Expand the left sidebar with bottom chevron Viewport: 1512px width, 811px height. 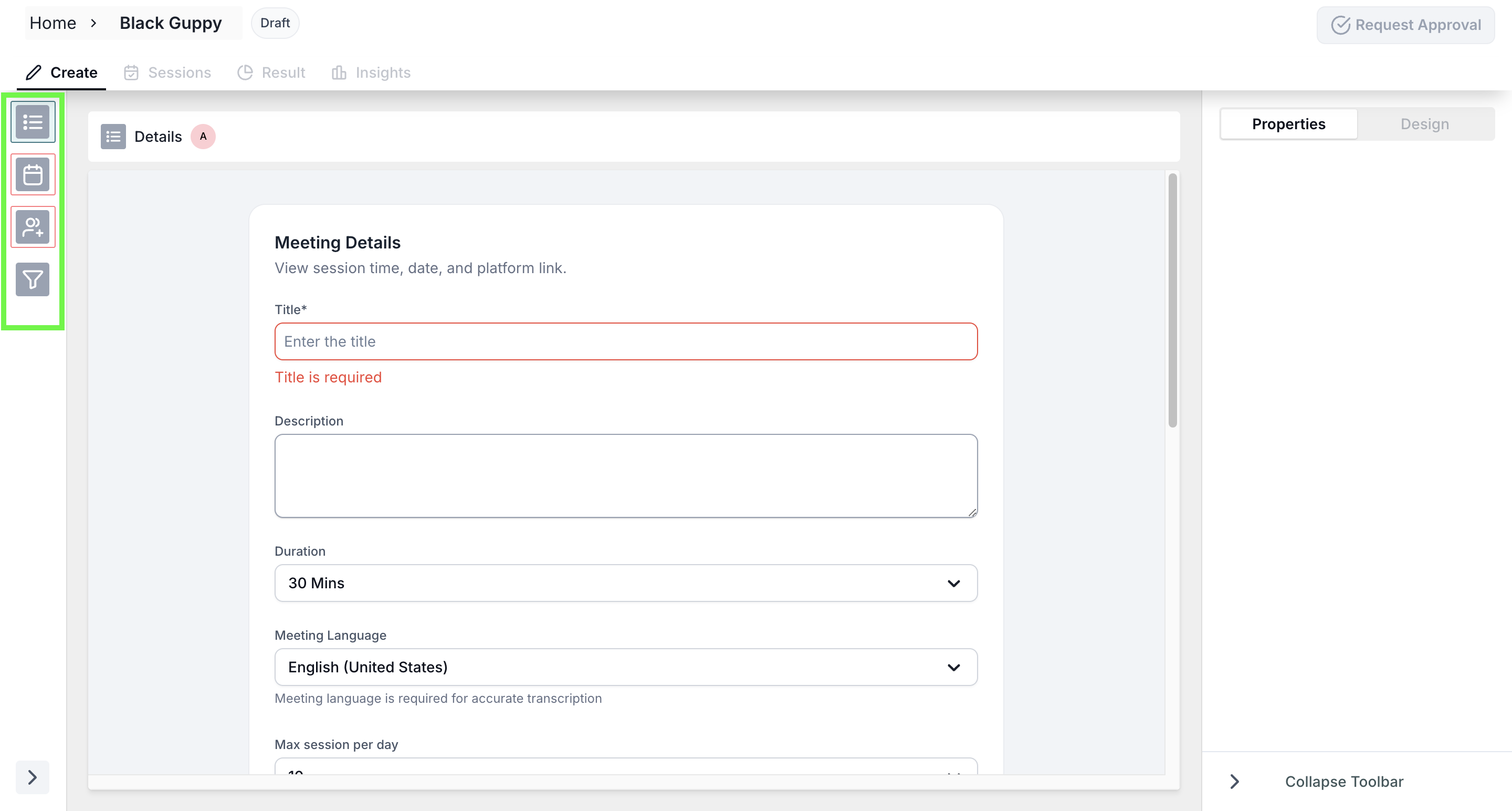click(32, 777)
